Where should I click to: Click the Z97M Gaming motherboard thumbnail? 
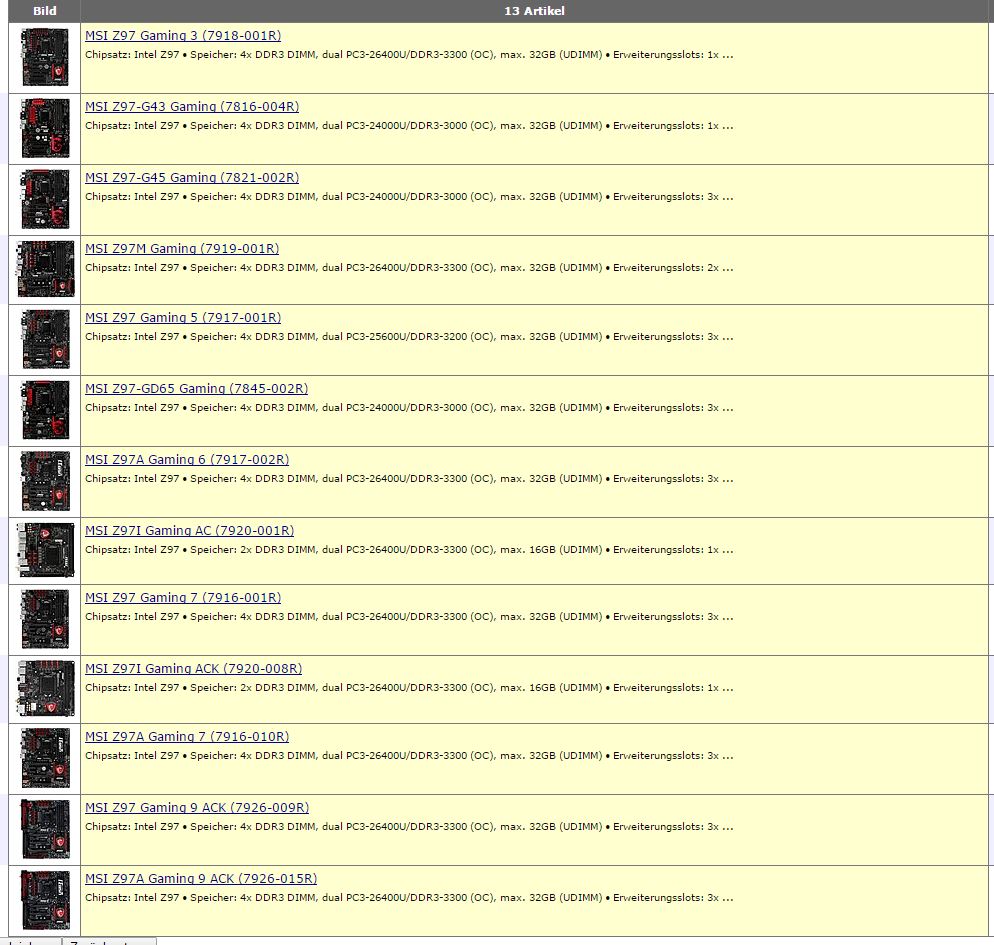45,269
